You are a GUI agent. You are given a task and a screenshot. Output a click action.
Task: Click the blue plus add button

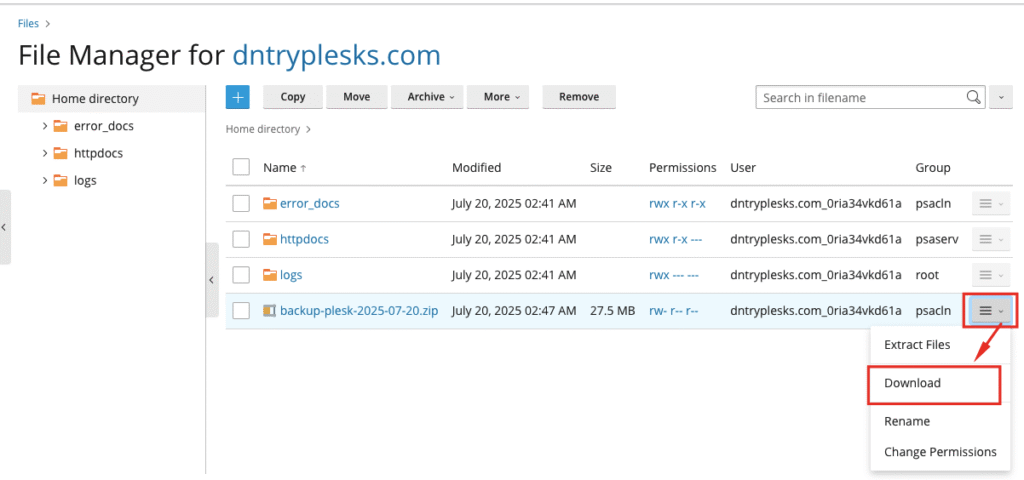coord(238,97)
